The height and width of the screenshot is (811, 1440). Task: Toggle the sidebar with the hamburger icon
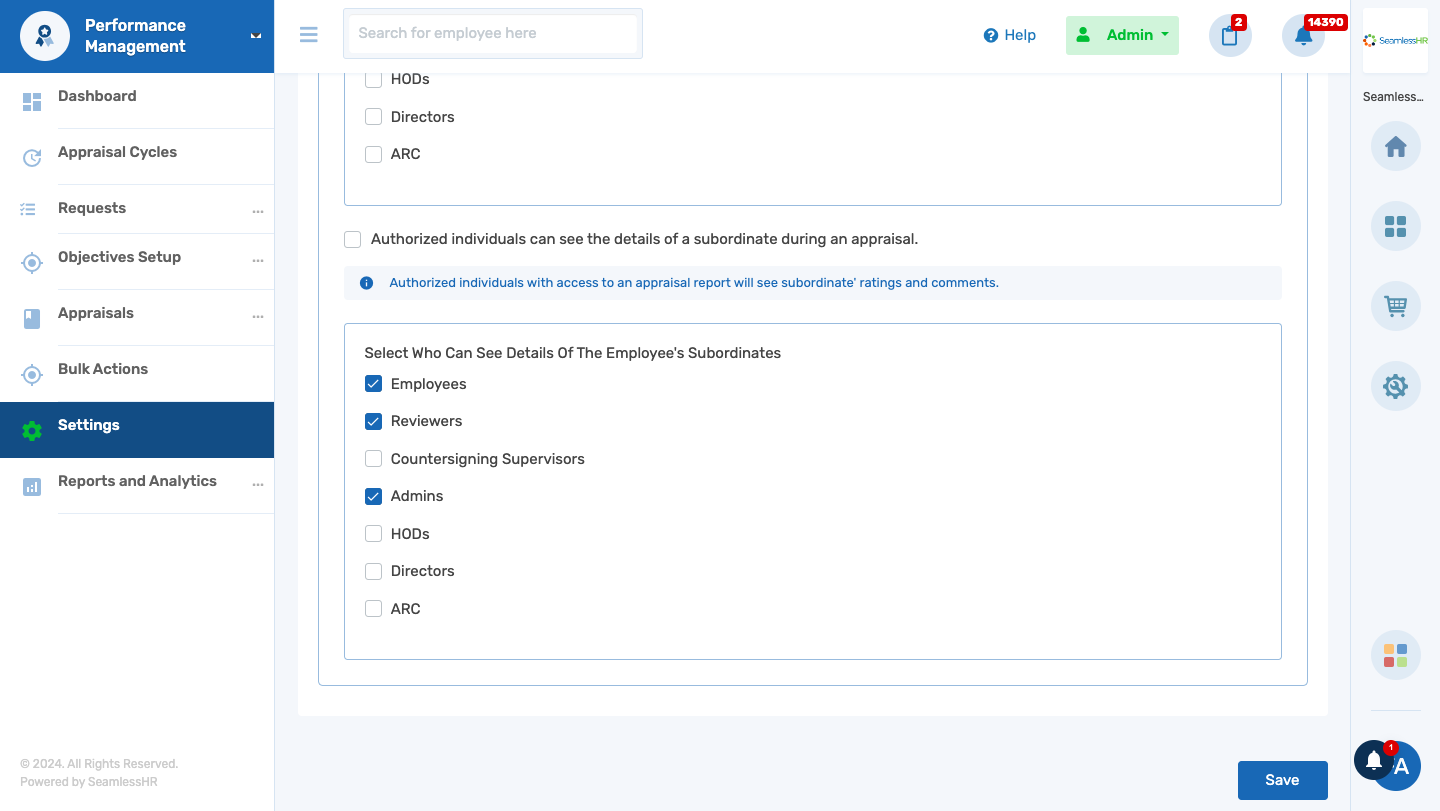308,34
